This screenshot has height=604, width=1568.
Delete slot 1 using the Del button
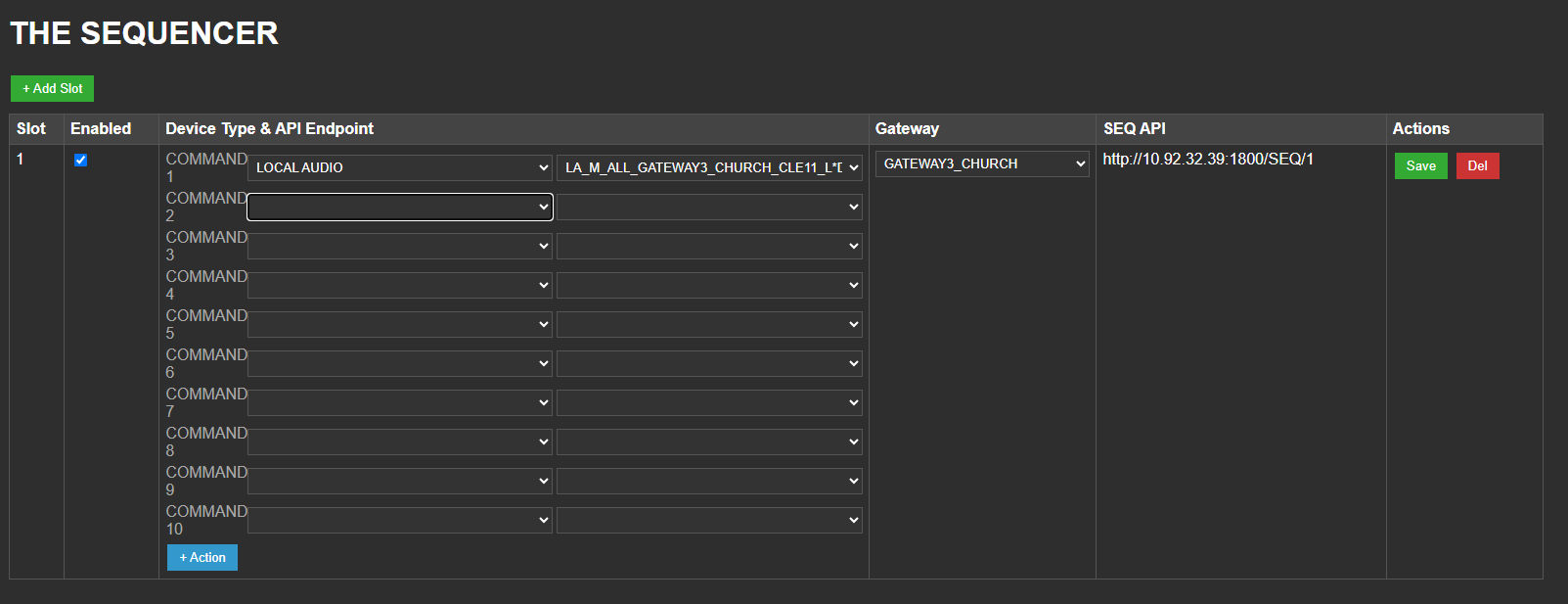point(1477,165)
